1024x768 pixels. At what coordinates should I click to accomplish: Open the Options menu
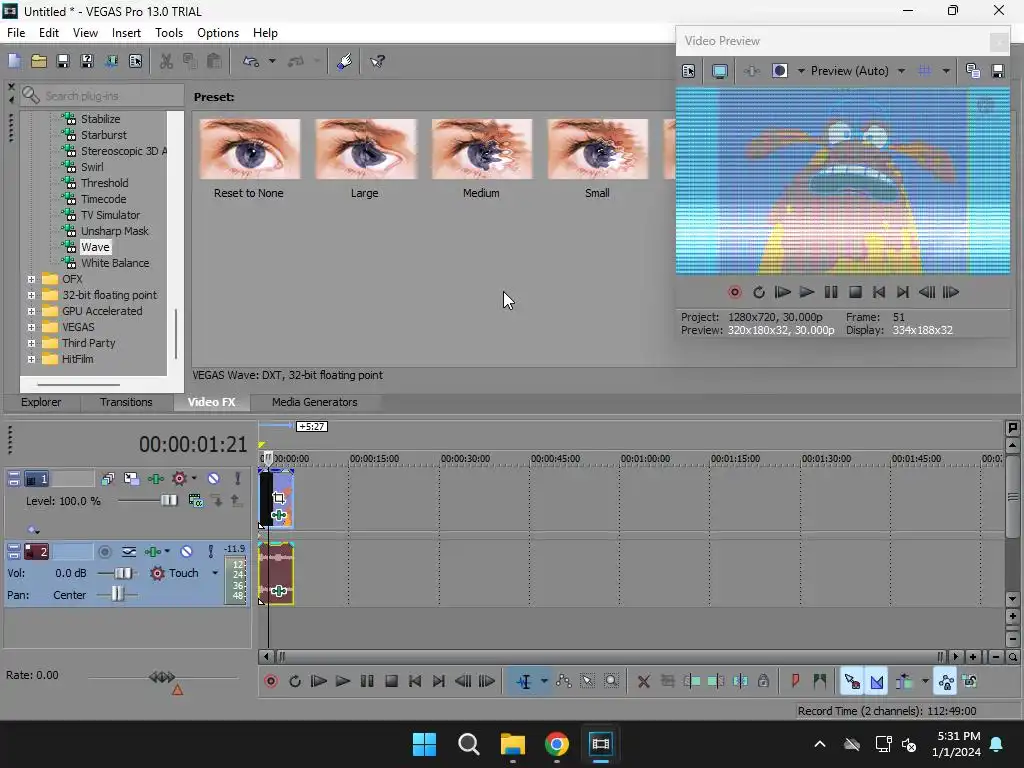point(217,33)
